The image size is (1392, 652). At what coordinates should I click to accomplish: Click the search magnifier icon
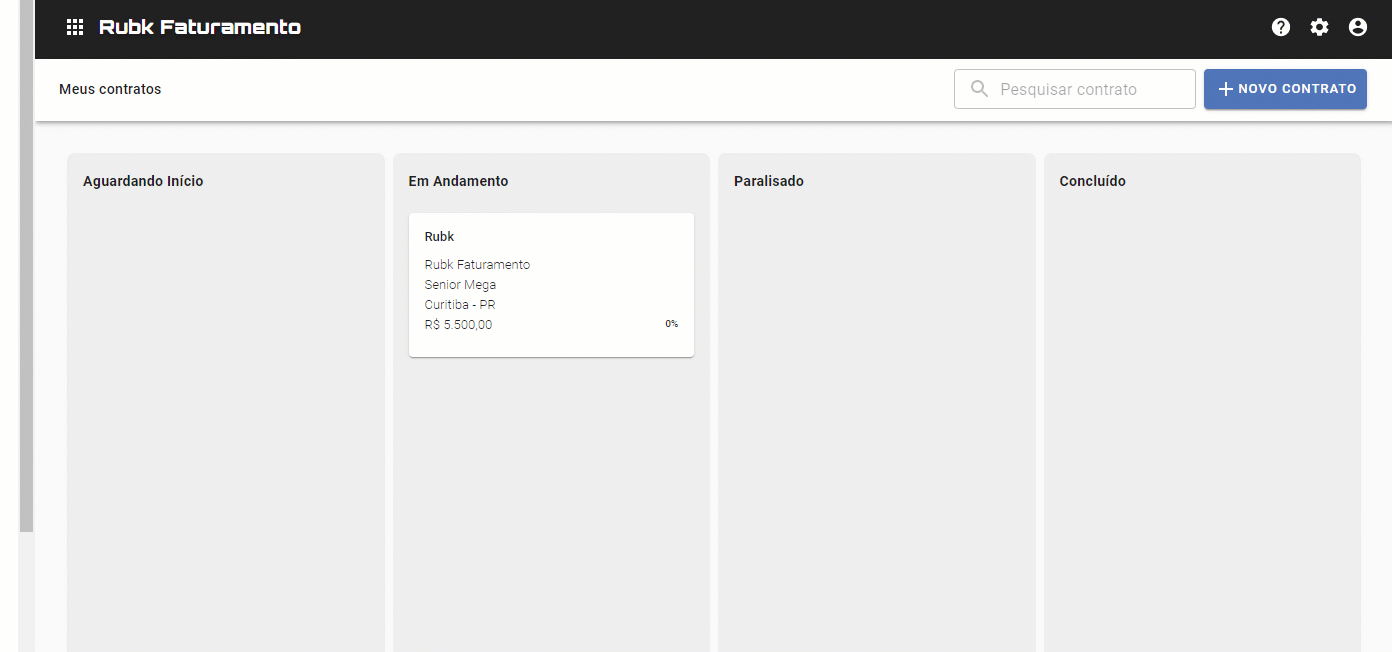pos(979,89)
